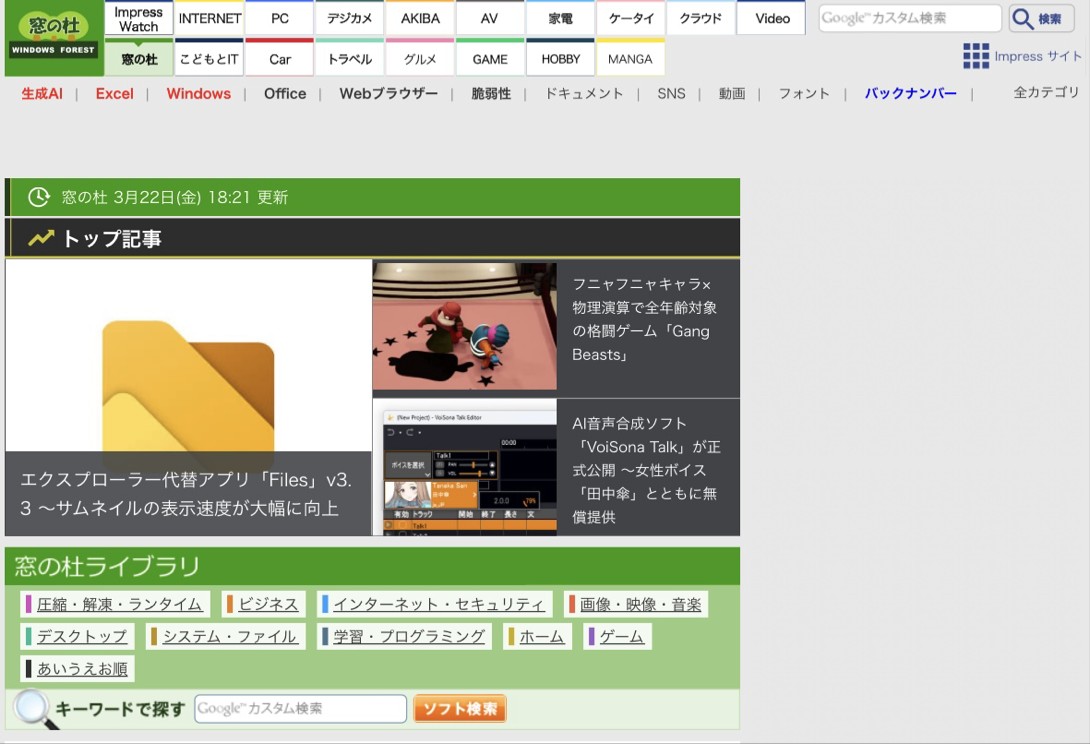Image resolution: width=1090 pixels, height=744 pixels.
Task: Click the orange ソフト検索 button
Action: [459, 709]
